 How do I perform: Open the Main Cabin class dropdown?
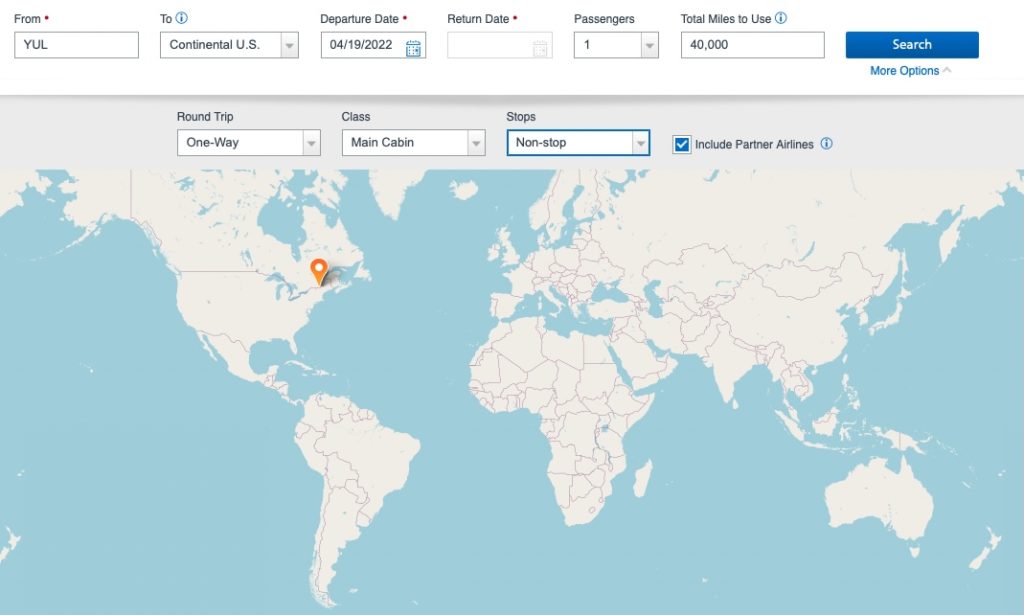click(x=475, y=142)
